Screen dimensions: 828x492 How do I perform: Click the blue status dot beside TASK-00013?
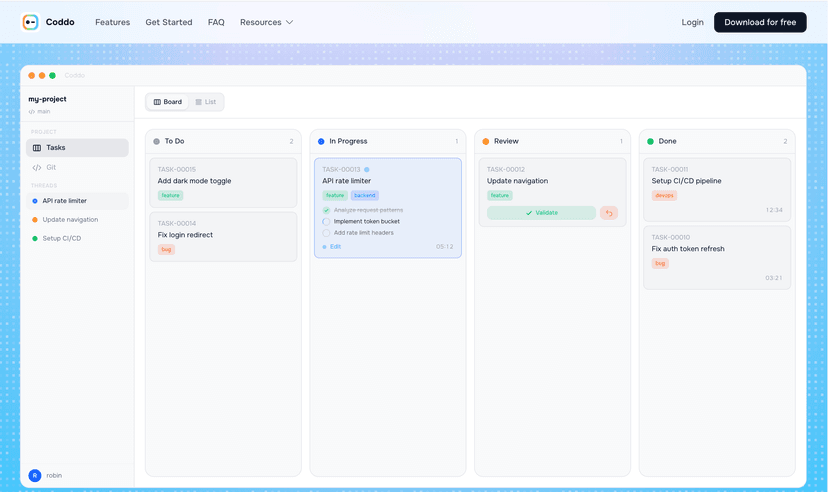point(367,169)
